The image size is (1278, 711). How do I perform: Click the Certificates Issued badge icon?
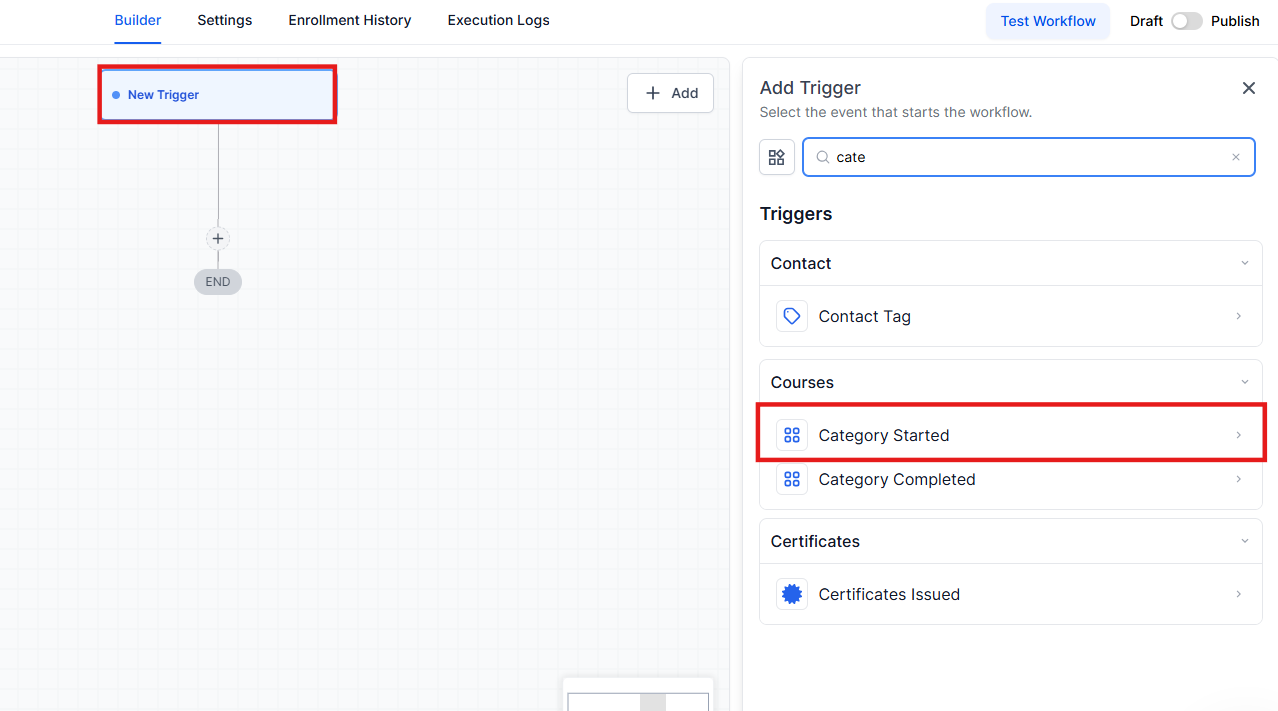[x=792, y=594]
